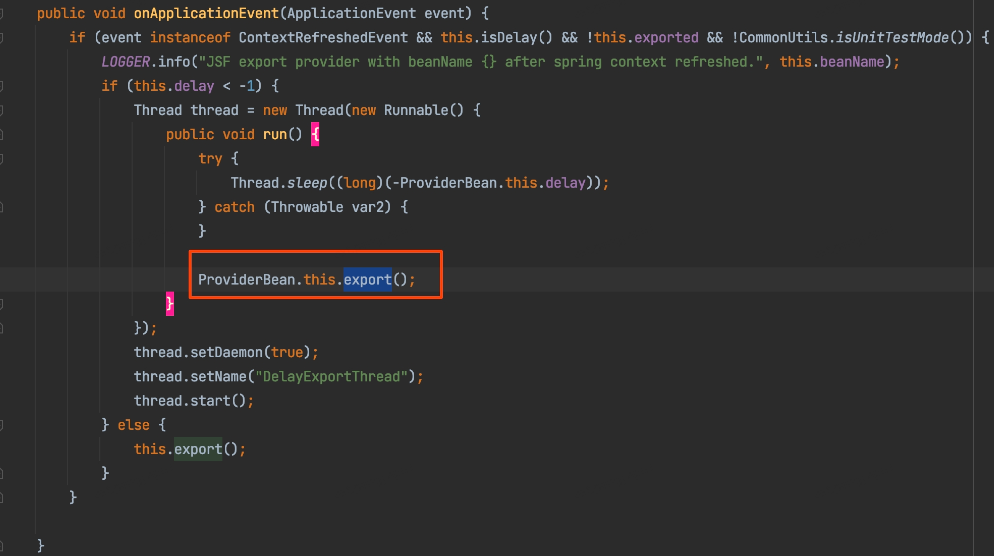
Task: Click the isUnitTestMode method call
Action: coord(892,37)
